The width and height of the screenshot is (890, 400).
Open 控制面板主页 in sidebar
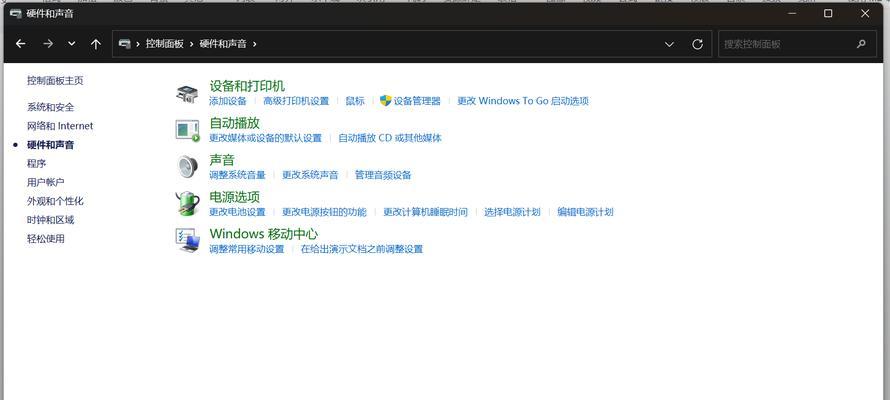55,81
